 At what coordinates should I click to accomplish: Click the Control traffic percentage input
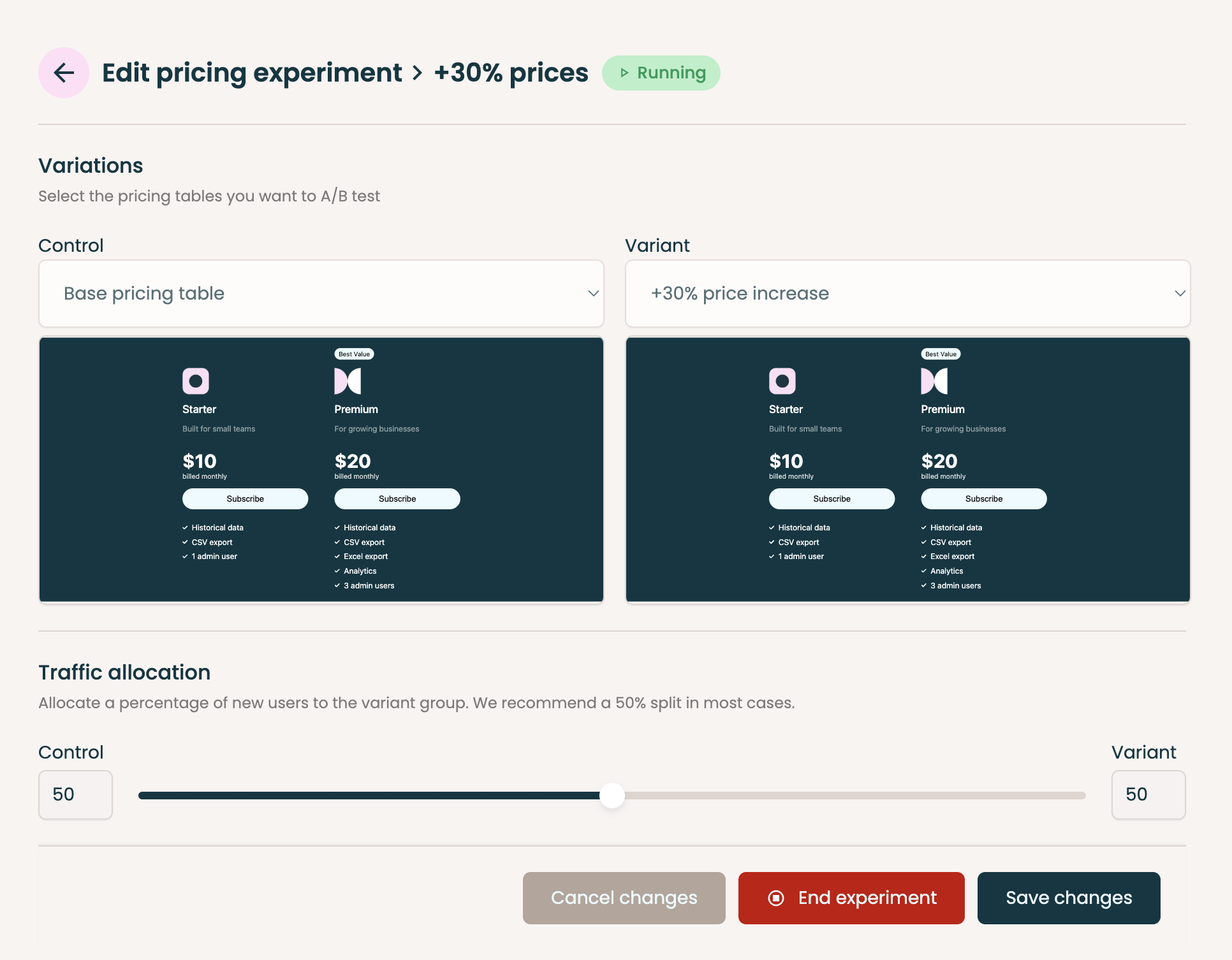click(x=75, y=794)
